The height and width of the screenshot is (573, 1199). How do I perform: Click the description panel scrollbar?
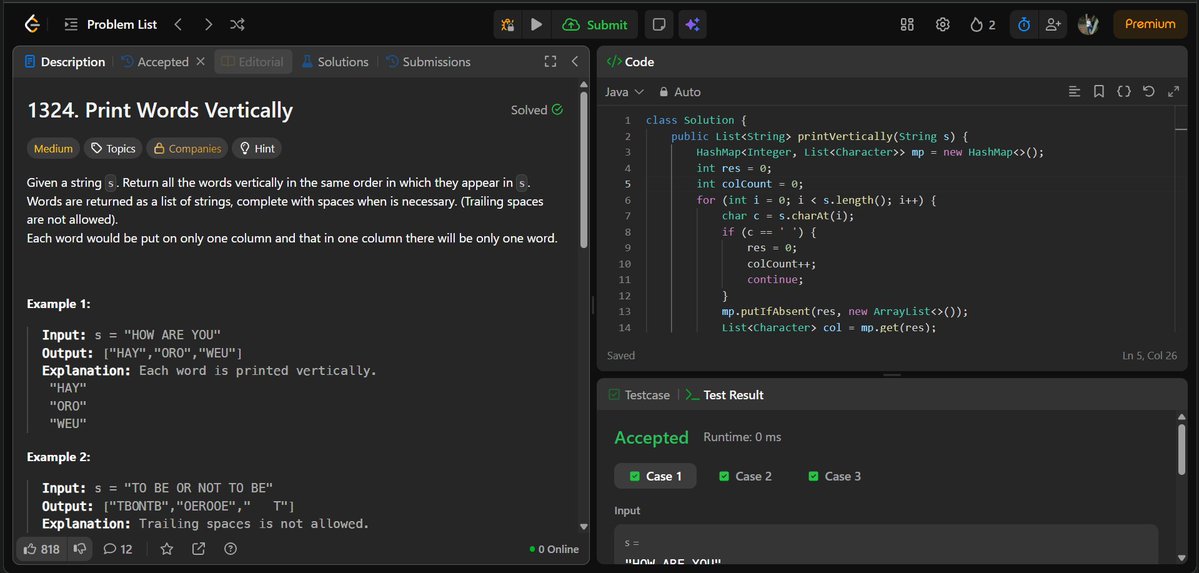click(584, 172)
